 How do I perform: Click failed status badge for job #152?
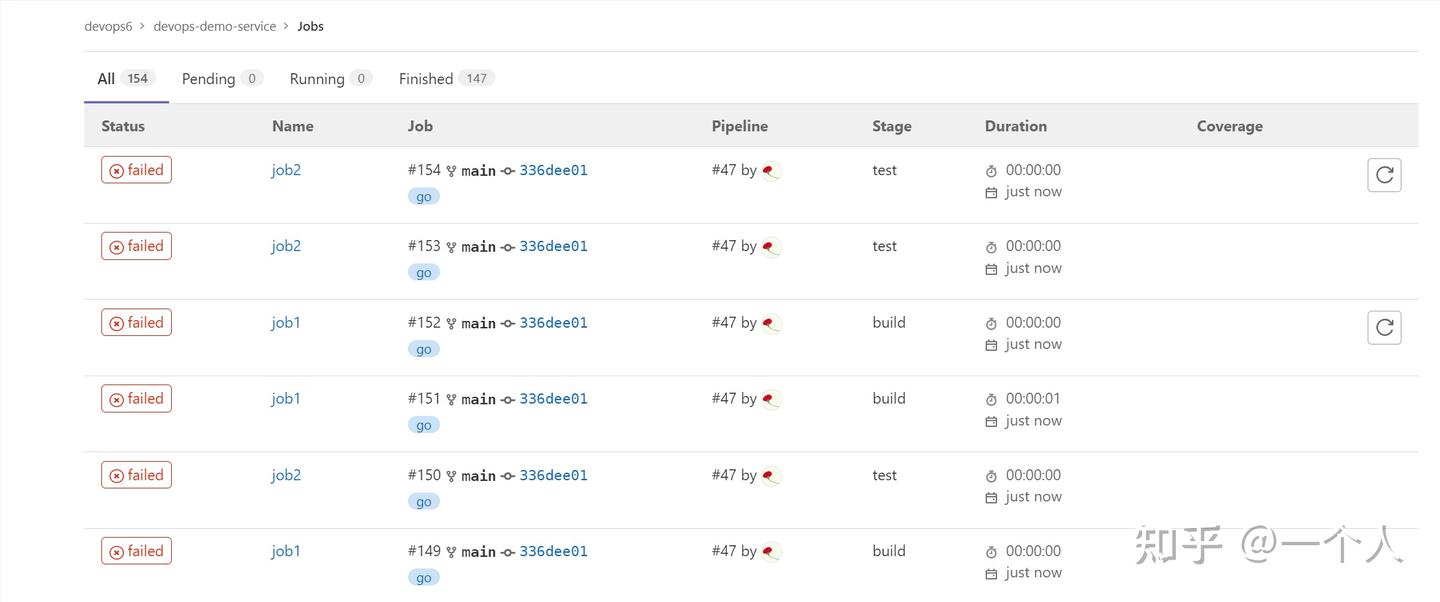point(136,323)
